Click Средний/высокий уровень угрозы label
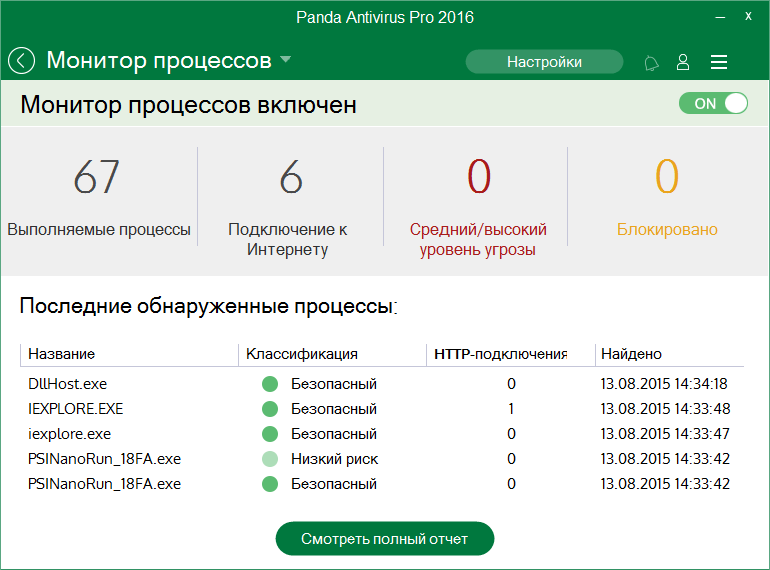Viewport: 770px width, 570px height. 478,240
